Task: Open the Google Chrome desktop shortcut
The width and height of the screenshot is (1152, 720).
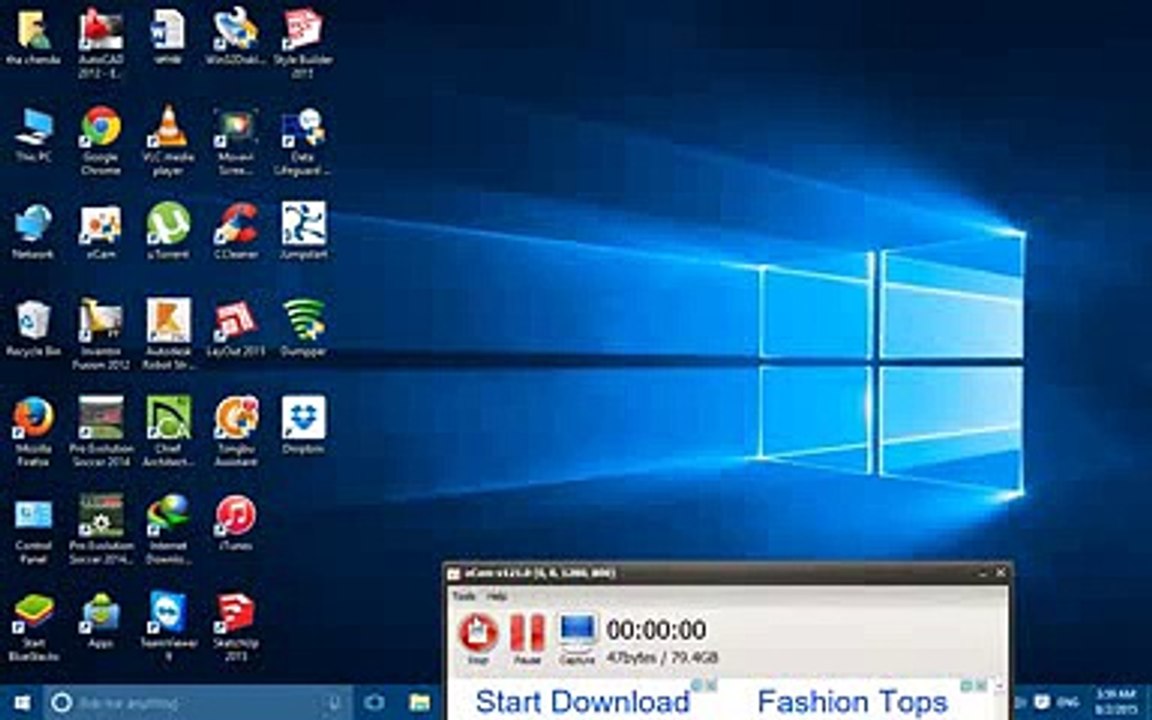Action: [101, 140]
